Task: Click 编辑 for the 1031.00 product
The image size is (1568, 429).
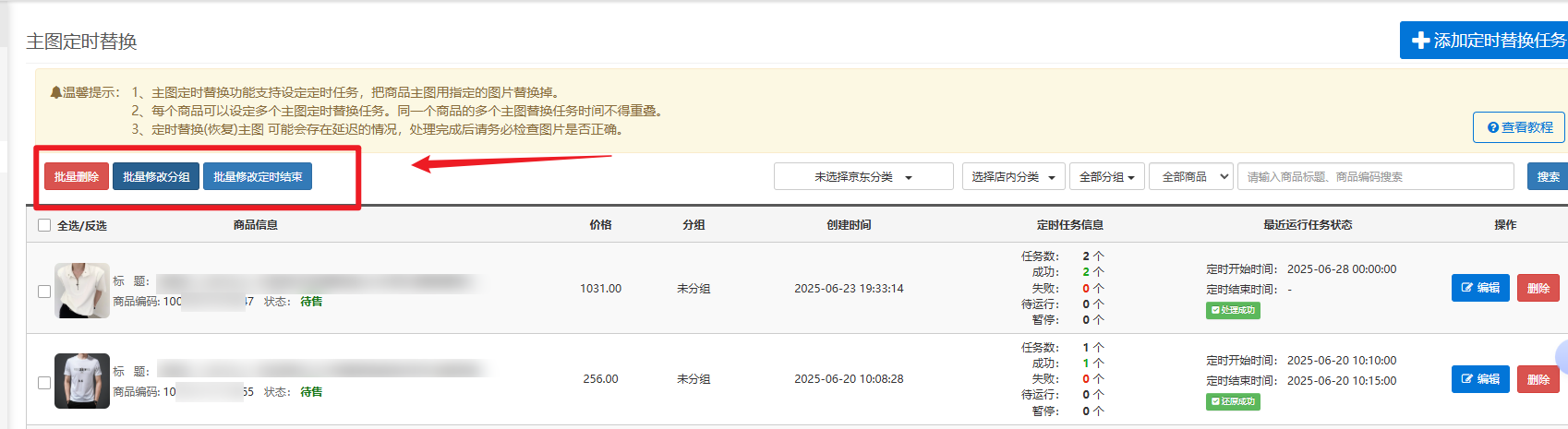Action: 1480,288
